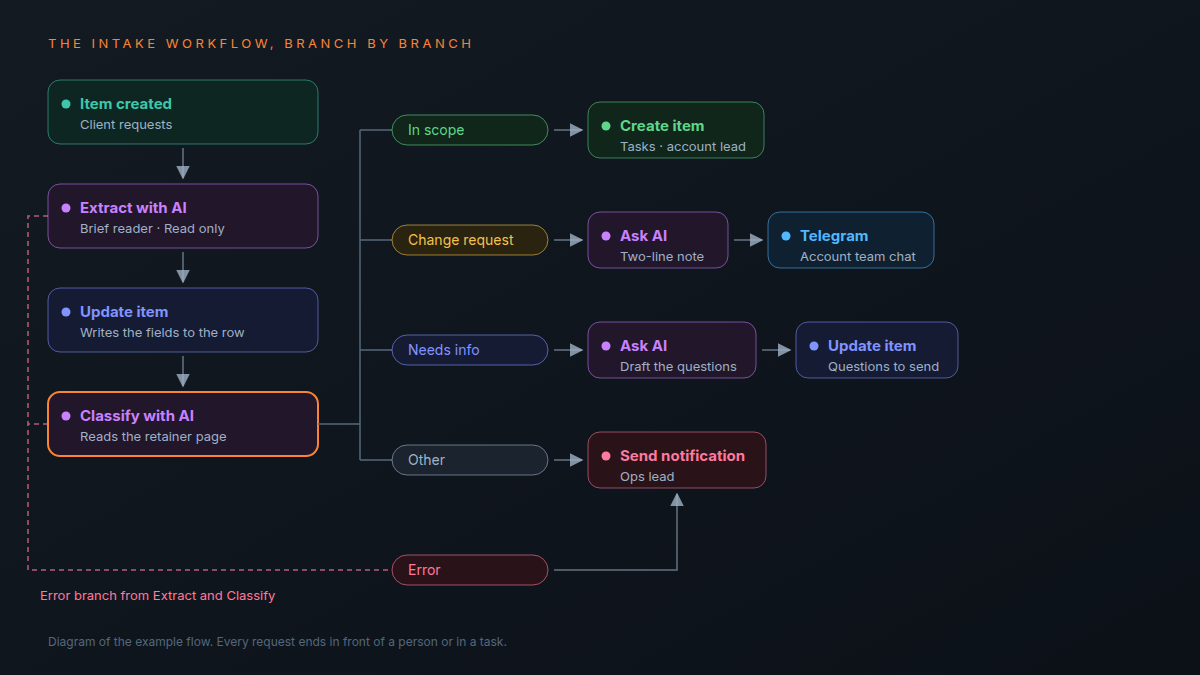Click 'Brief reader · Read only' text

(152, 229)
